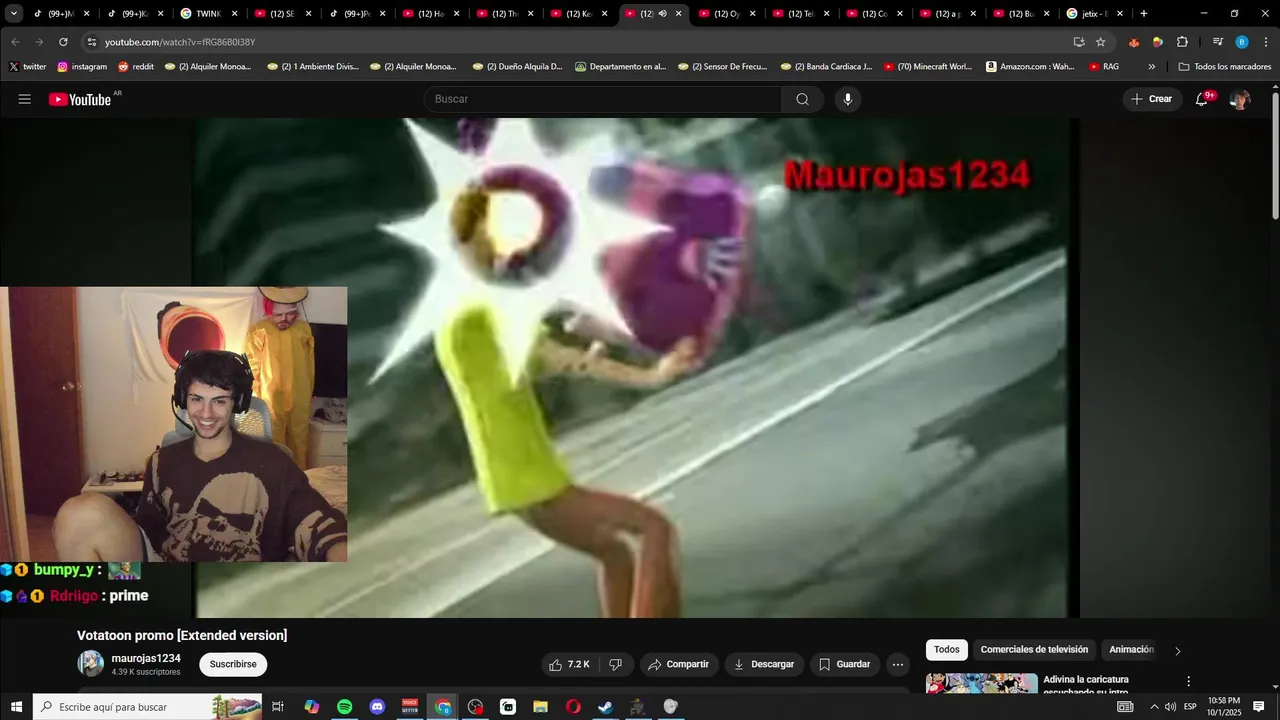The height and width of the screenshot is (720, 1280).
Task: Show hidden system tray icons chevron
Action: (1154, 707)
